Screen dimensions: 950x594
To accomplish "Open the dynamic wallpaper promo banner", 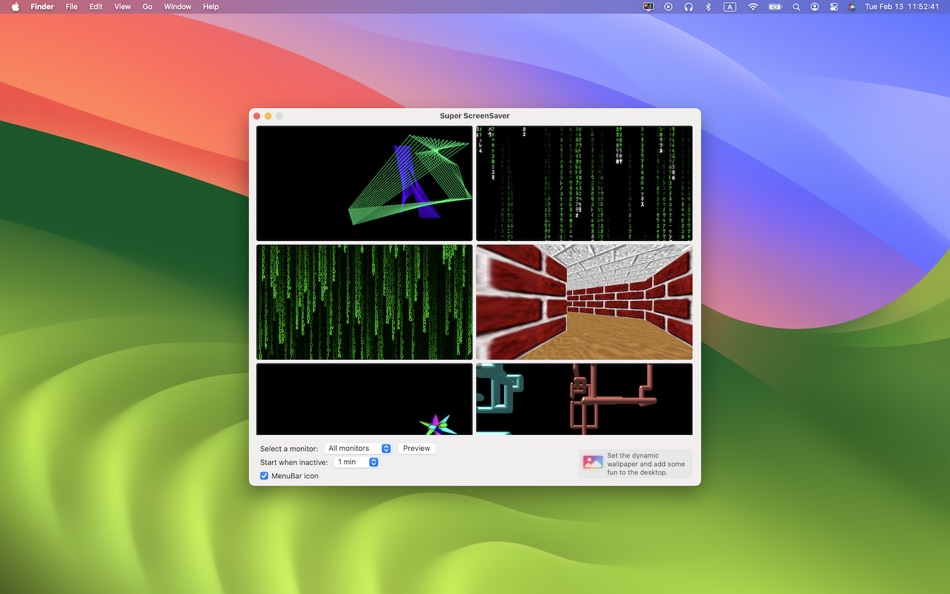I will [x=635, y=464].
